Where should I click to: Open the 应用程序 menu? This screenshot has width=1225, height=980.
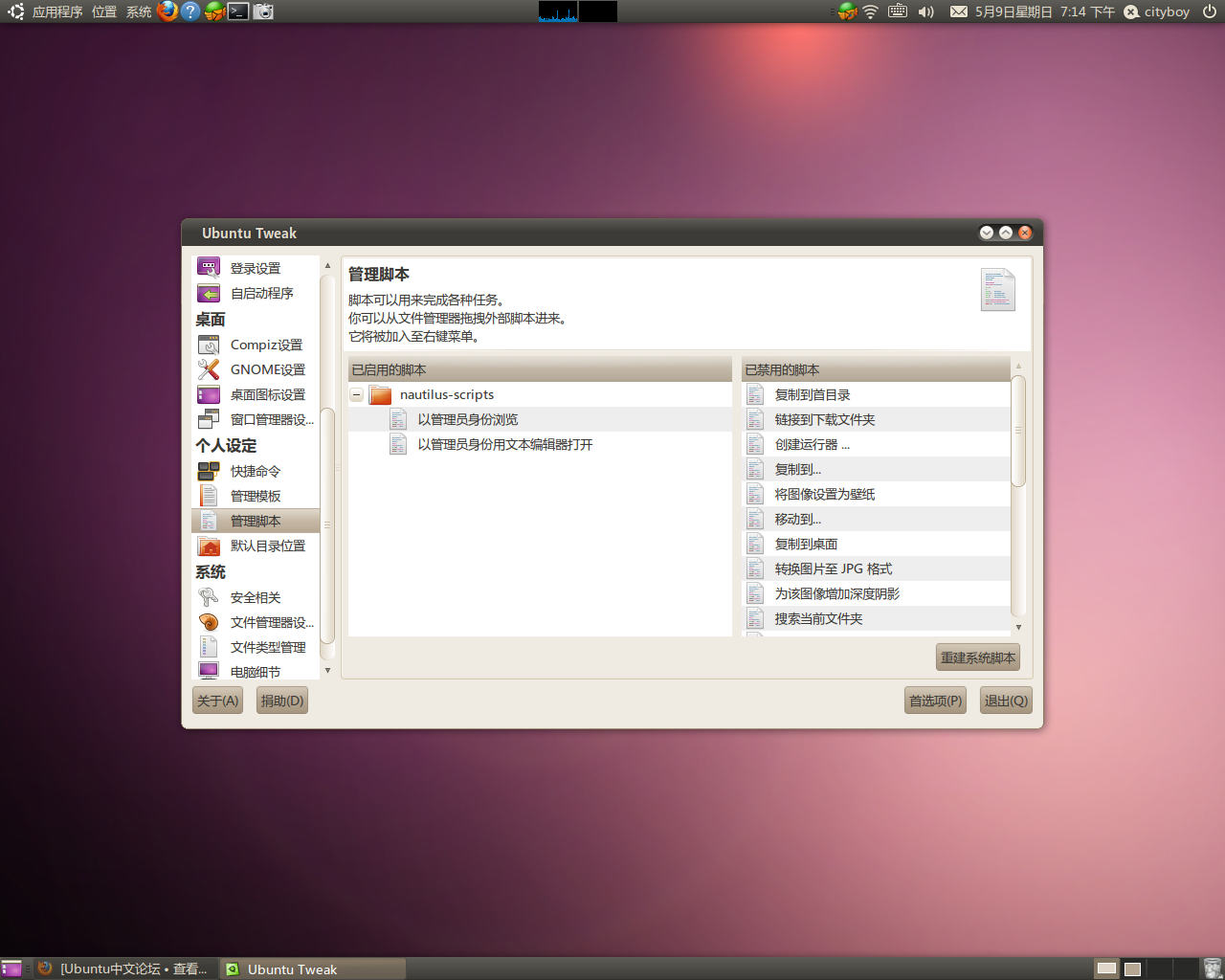[x=57, y=11]
